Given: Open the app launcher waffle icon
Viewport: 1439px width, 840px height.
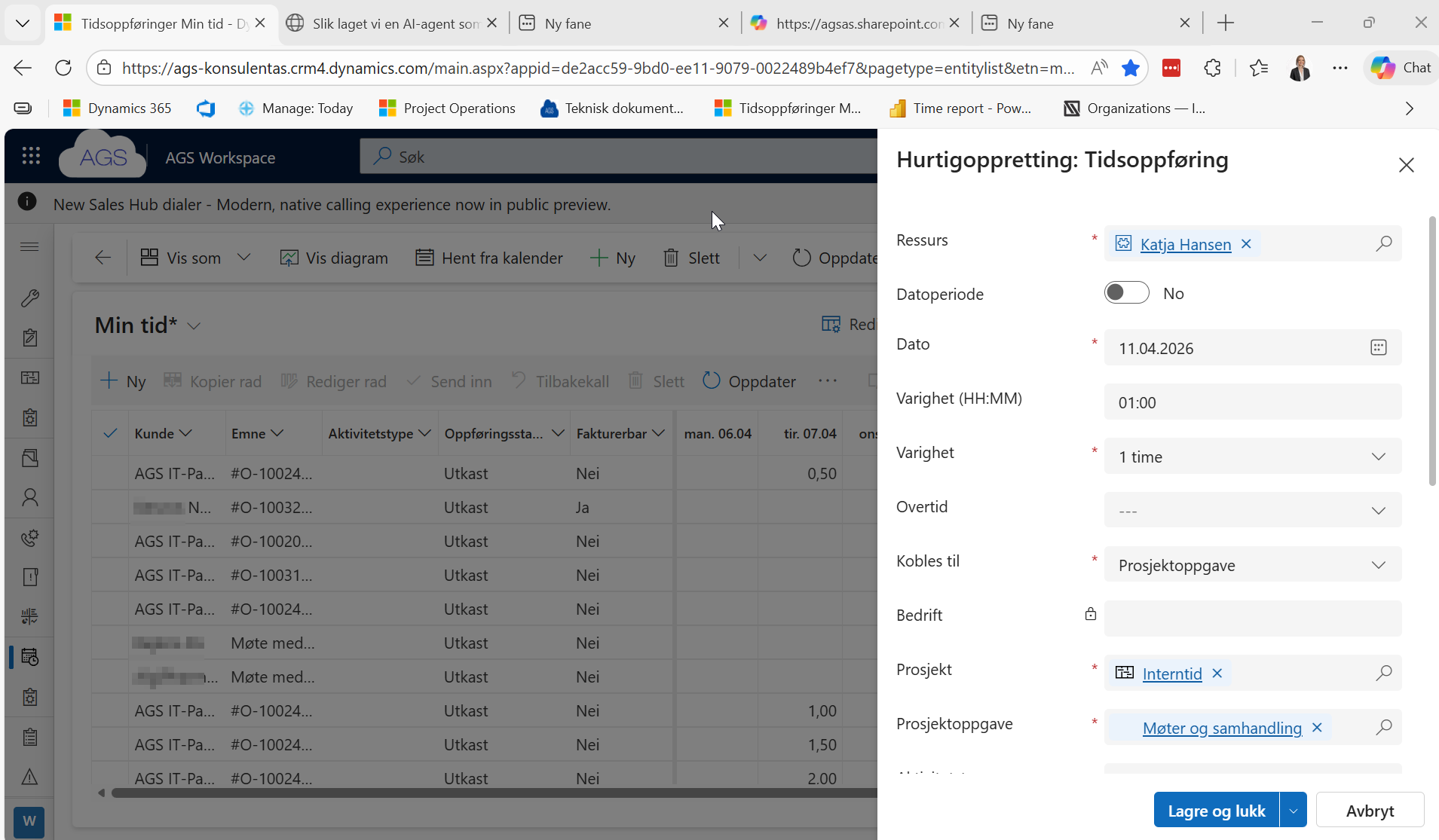Looking at the screenshot, I should click(x=31, y=156).
